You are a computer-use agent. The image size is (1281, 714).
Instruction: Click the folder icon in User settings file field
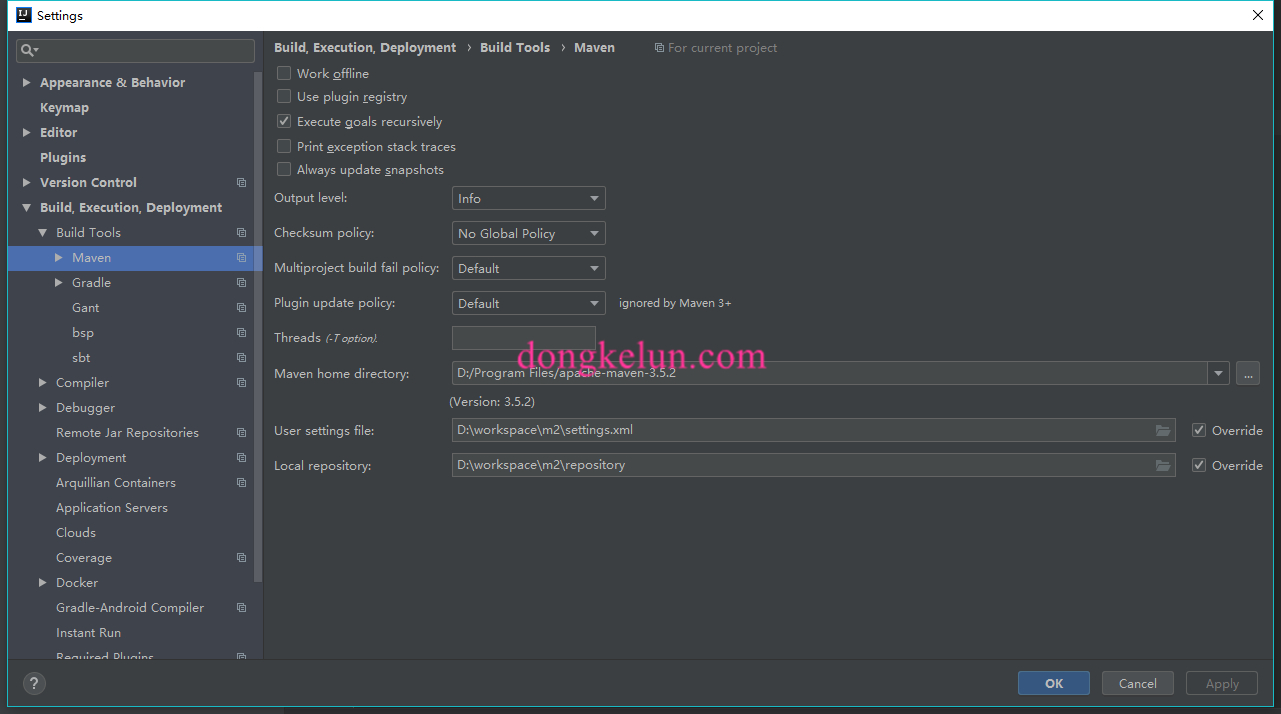(1163, 431)
